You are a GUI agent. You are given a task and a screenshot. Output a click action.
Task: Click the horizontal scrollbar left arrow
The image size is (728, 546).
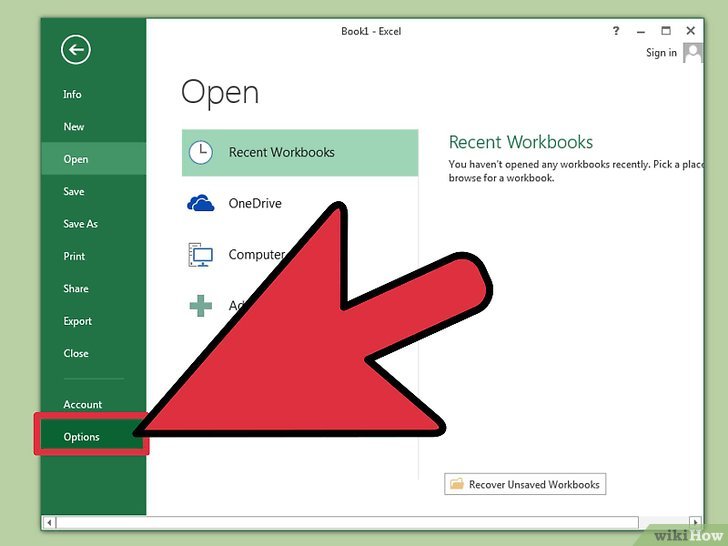point(49,522)
